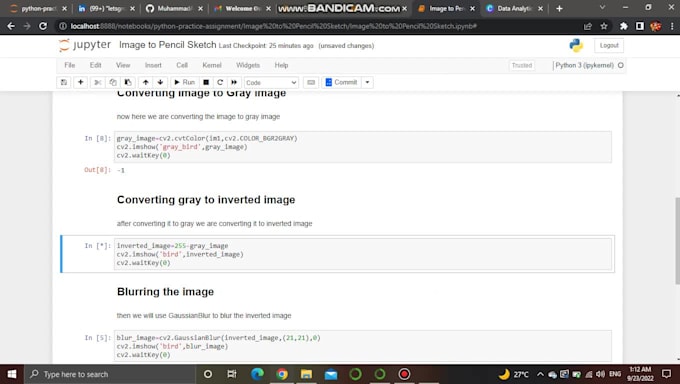
Task: Toggle the browser side panel icon
Action: (x=640, y=26)
